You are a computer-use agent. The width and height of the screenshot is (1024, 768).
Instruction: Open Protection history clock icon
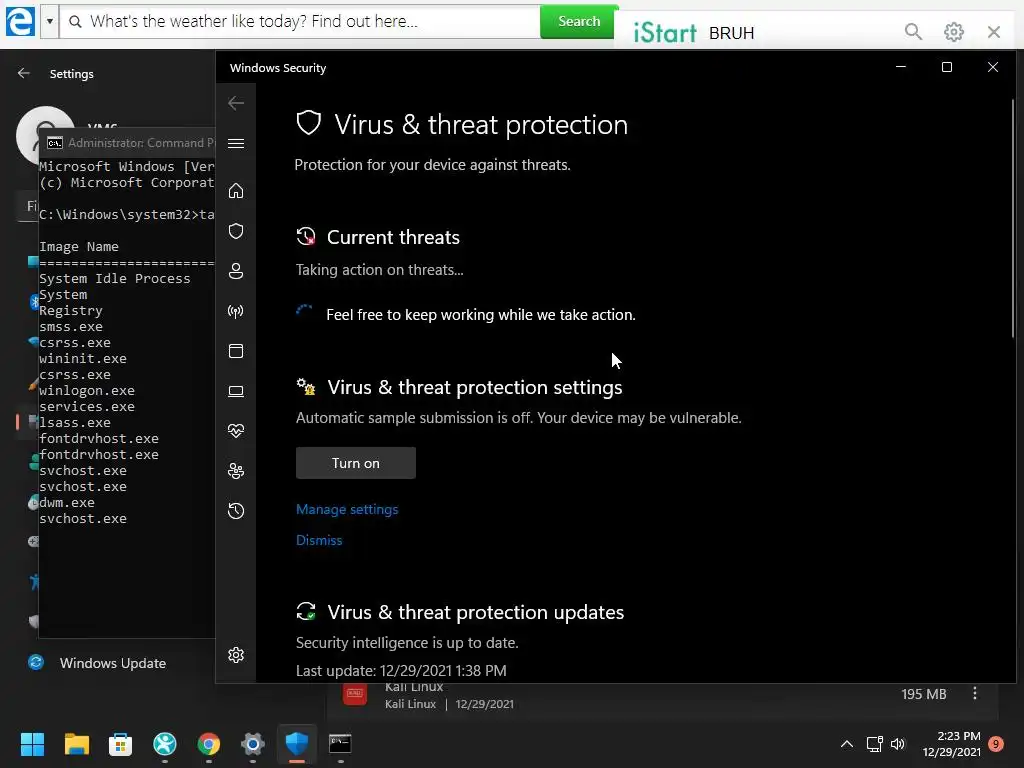pos(236,511)
